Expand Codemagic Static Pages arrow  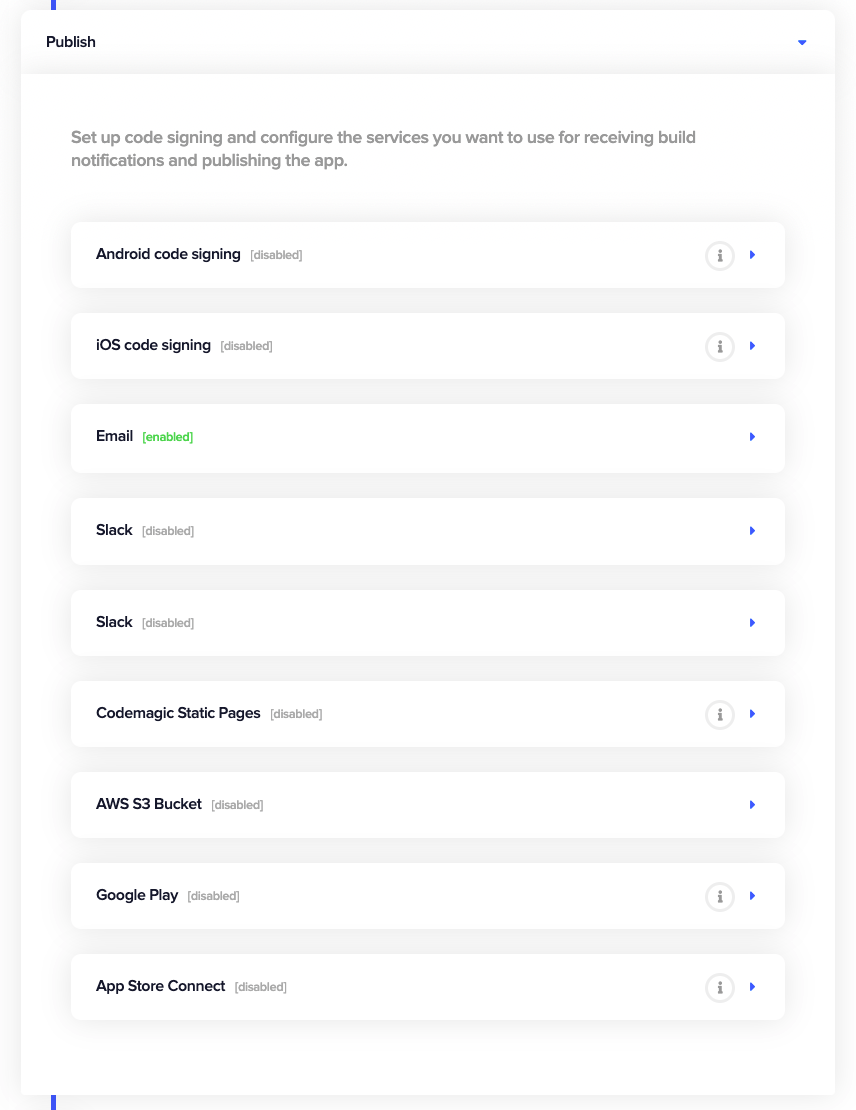click(x=752, y=714)
